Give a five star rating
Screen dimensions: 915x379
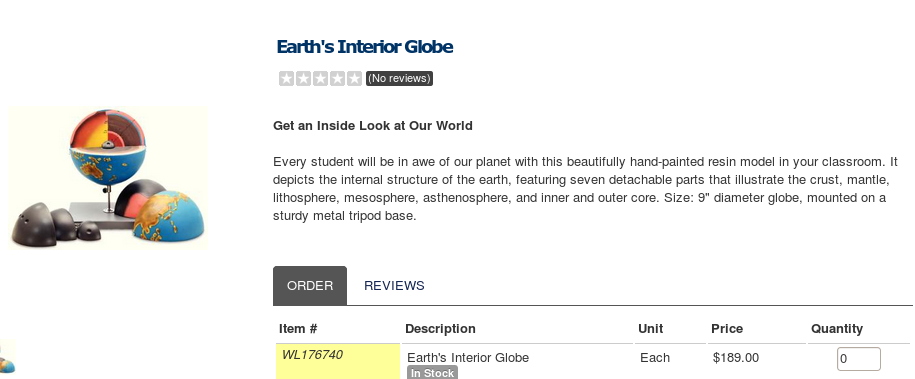(x=354, y=78)
